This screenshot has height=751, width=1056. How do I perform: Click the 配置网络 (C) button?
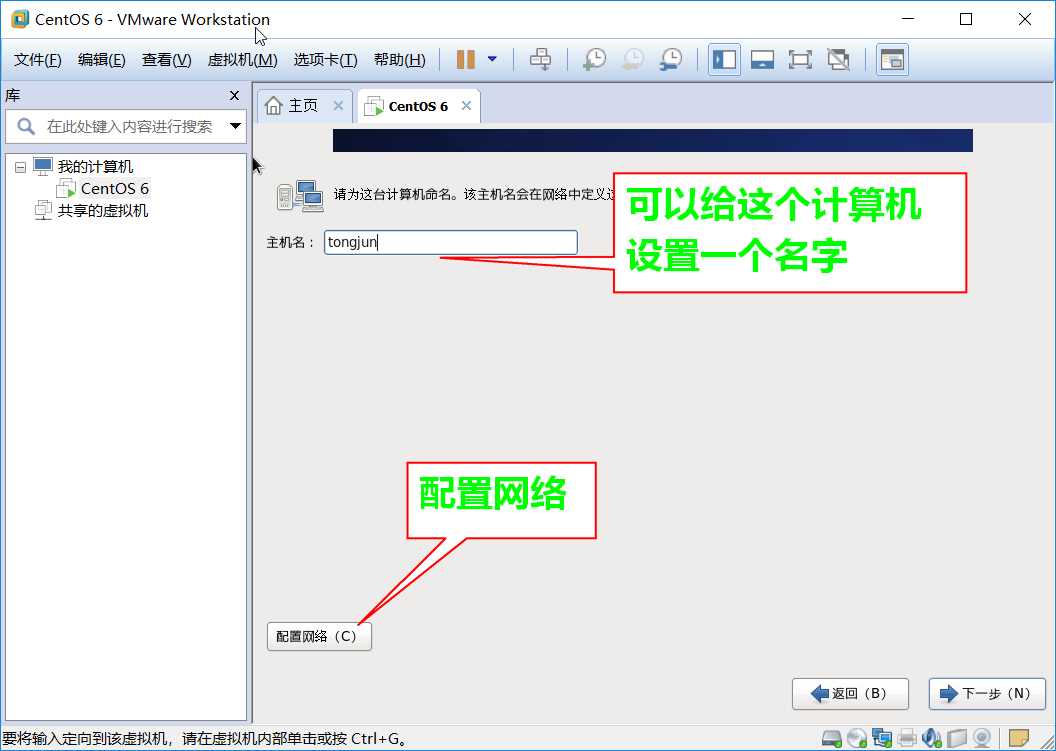(319, 636)
